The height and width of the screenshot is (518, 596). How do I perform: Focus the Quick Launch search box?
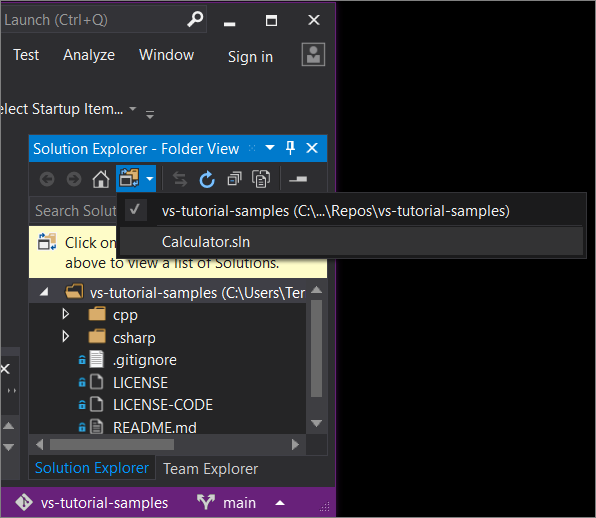pyautogui.click(x=103, y=19)
